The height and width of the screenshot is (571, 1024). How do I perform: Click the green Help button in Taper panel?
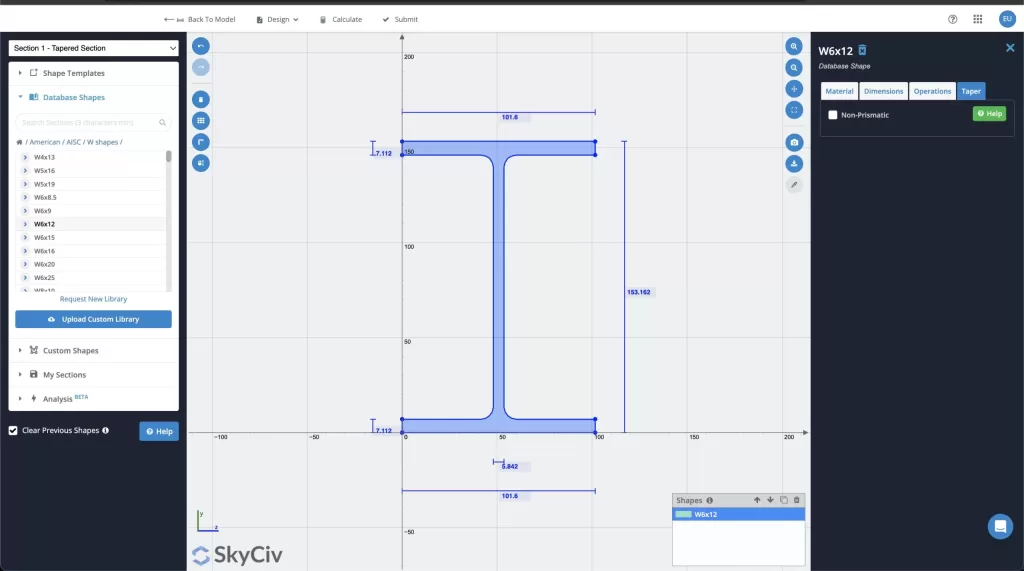(989, 114)
